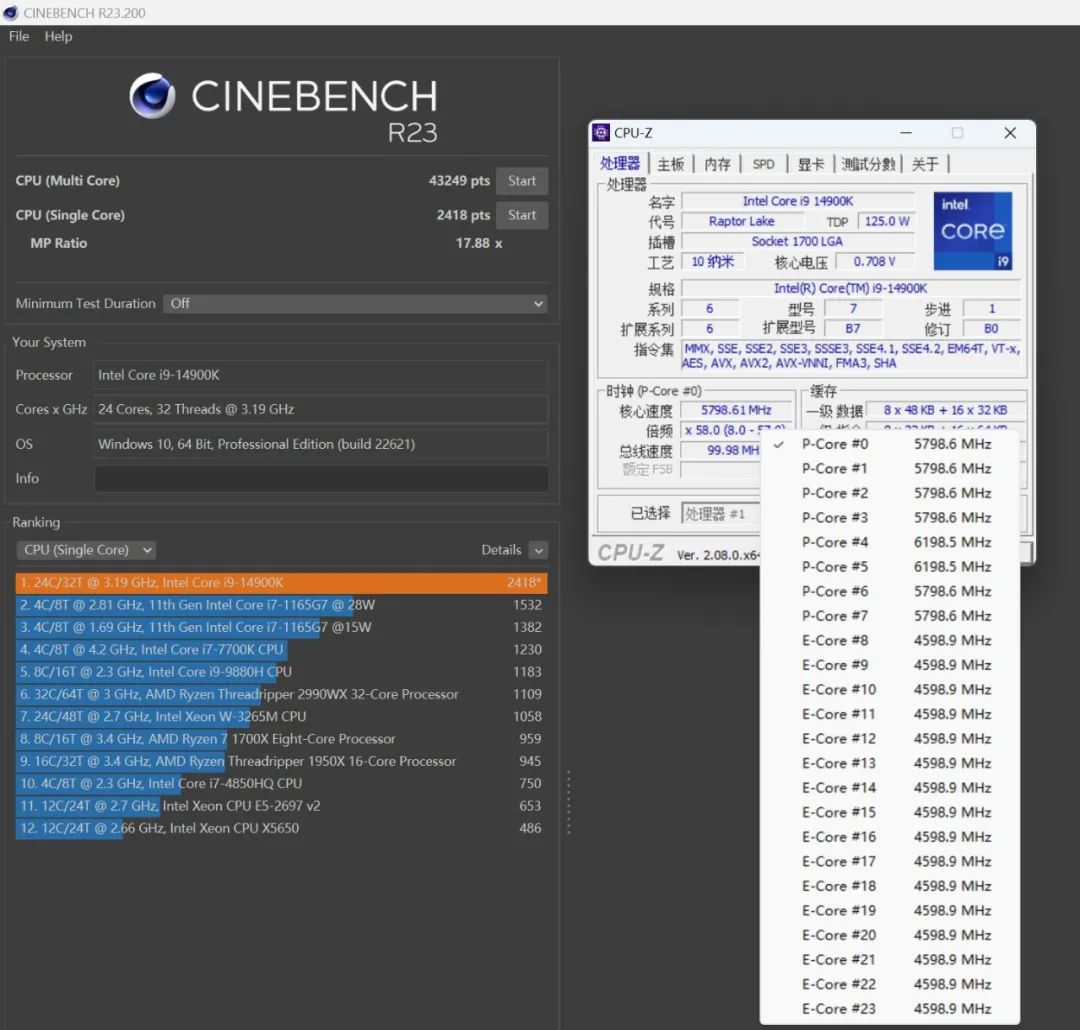
Task: Switch to the 处理器 tab in CPU-Z
Action: click(620, 163)
